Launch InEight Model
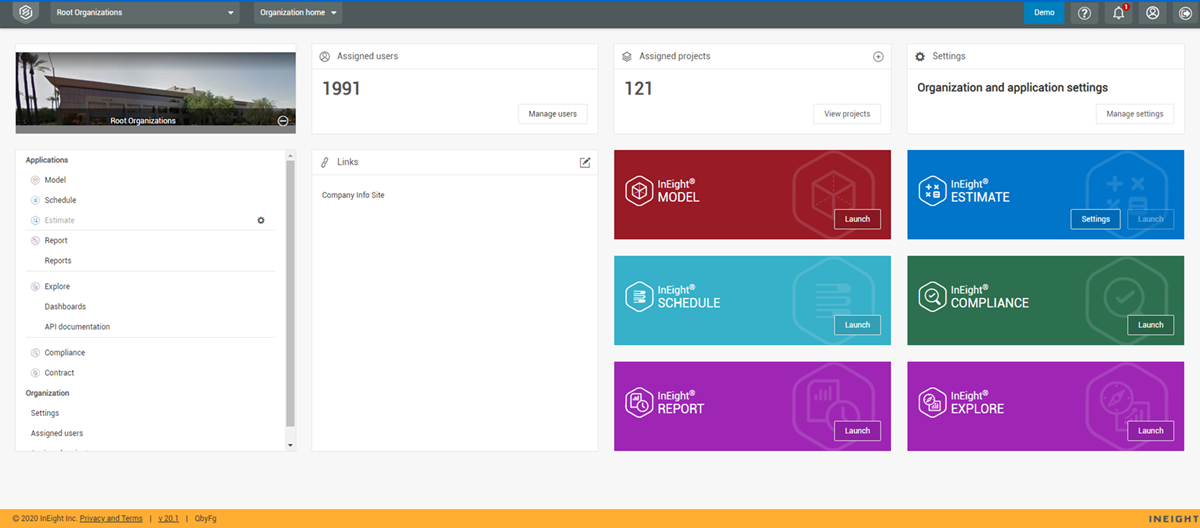This screenshot has height=528, width=1200. click(857, 219)
